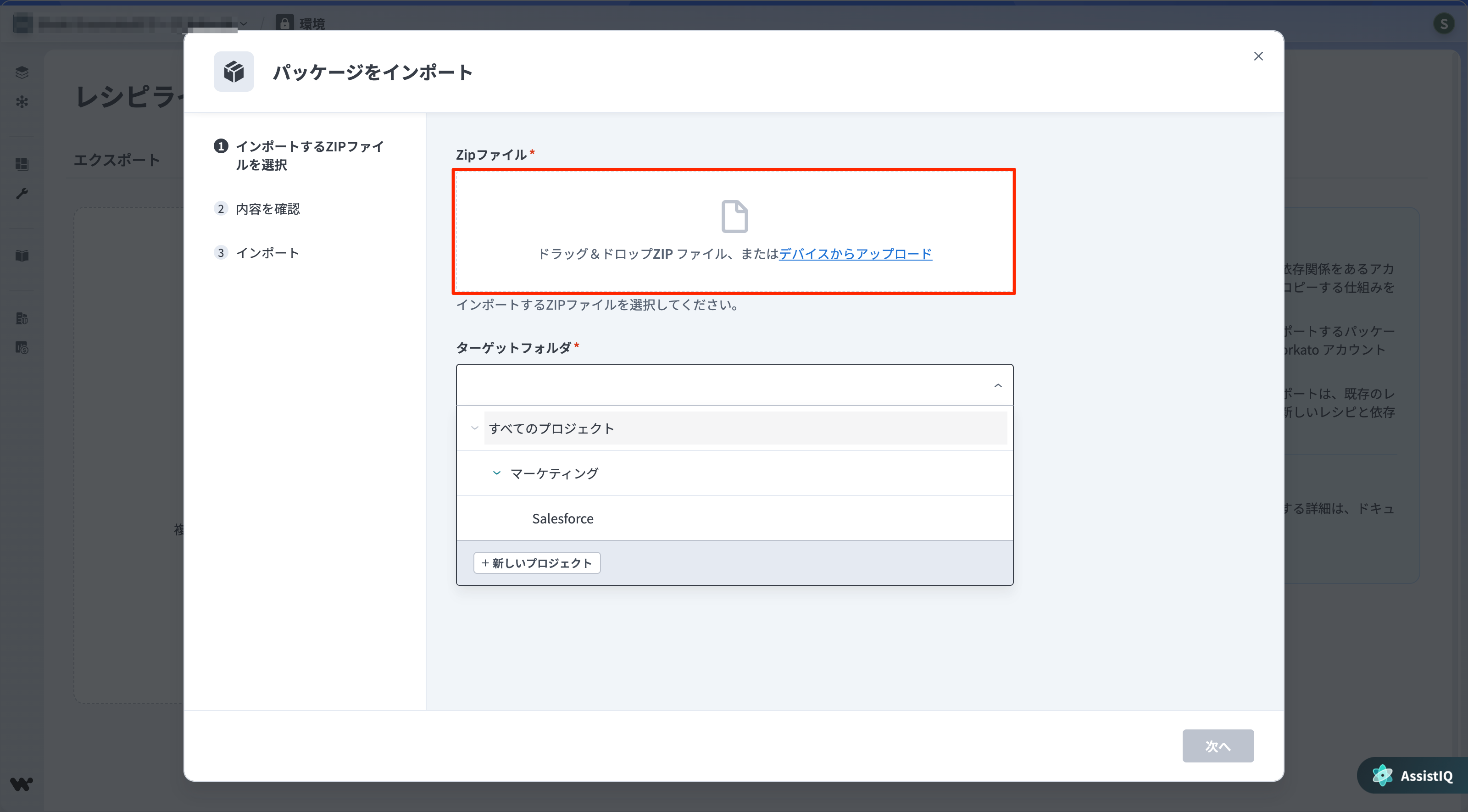Open the dashboard grid icon in sidebar
1468x812 pixels.
[22, 164]
